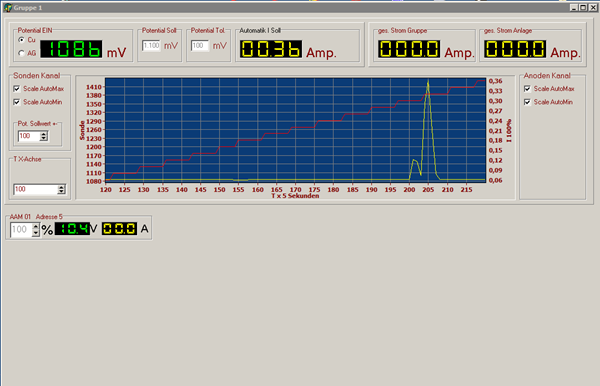
Task: Click the Potential Tol. input field
Action: tap(200, 46)
